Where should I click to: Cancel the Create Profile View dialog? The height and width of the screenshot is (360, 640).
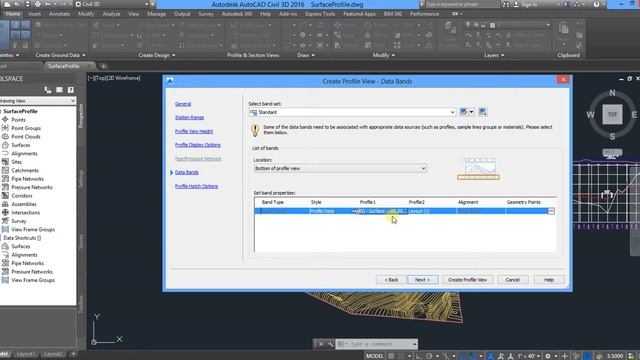[513, 280]
